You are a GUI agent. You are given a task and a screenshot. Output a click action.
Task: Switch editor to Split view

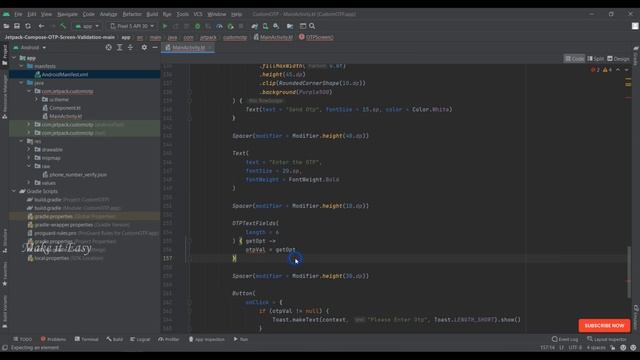click(x=596, y=59)
